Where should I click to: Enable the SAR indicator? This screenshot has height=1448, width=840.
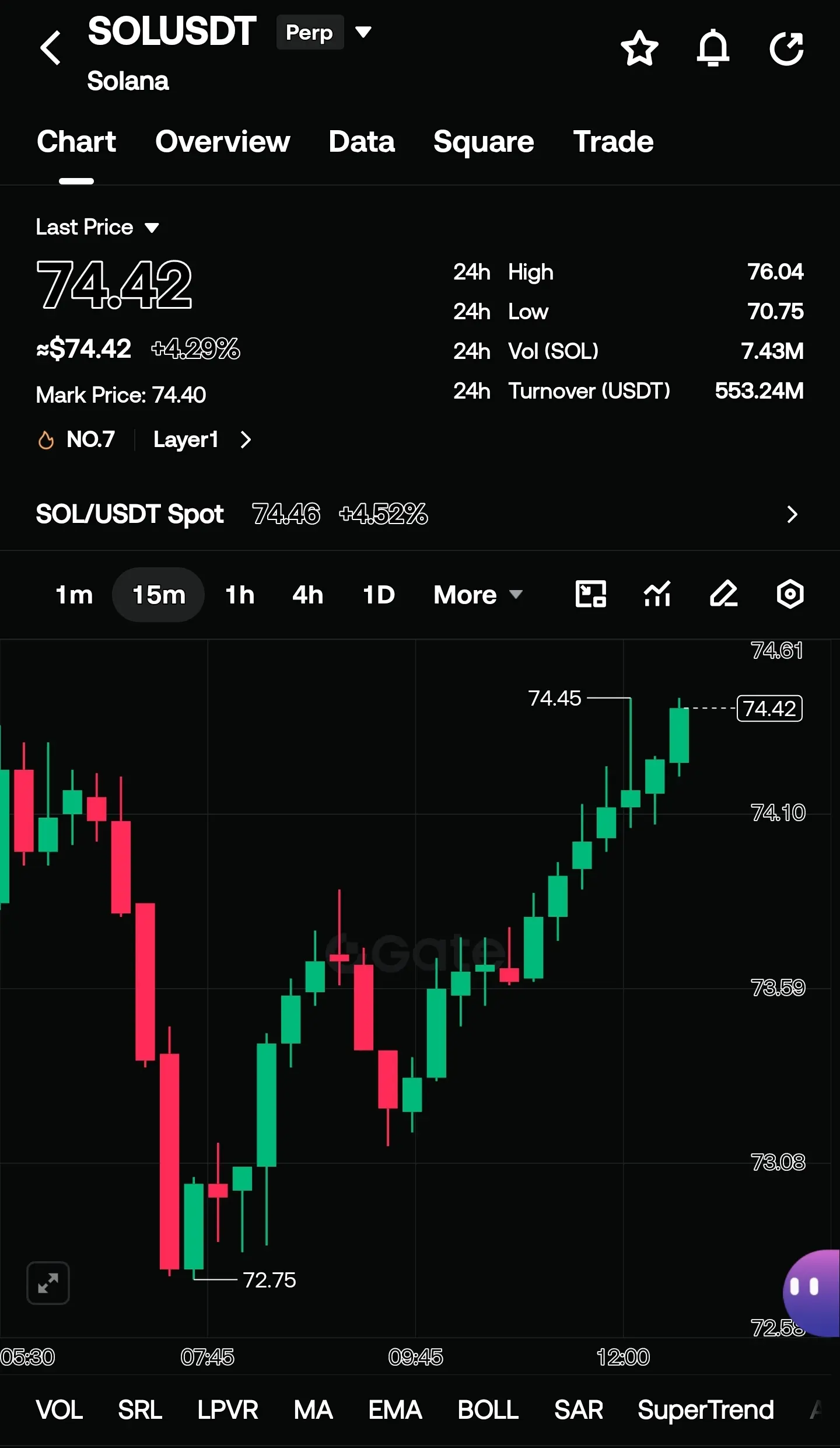578,1410
